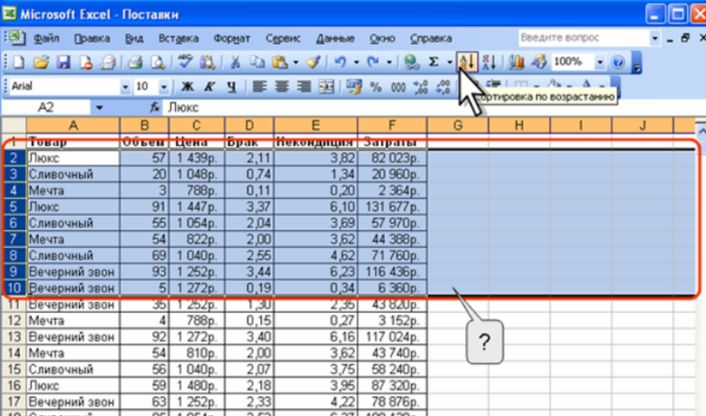706x416 pixels.
Task: Click row header 12
Action: (x=15, y=320)
